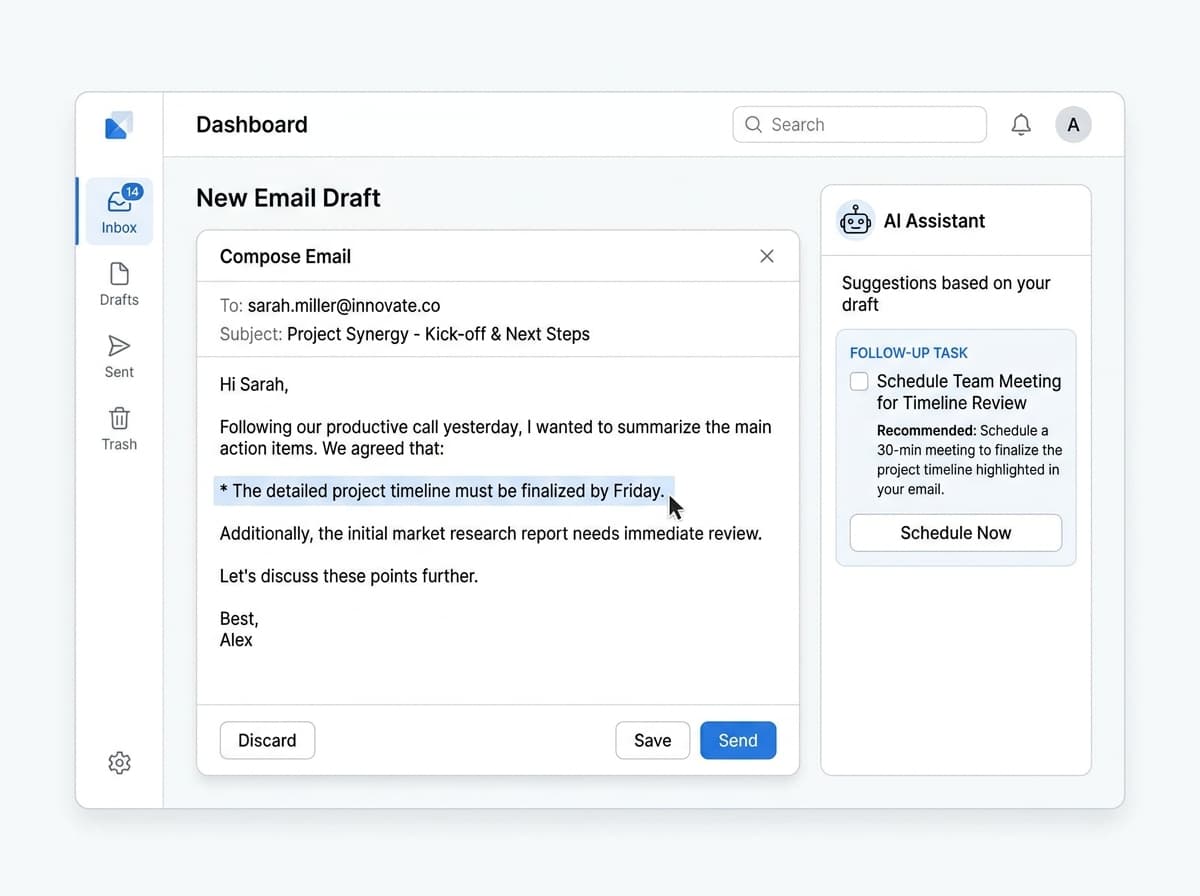The image size is (1200, 896).
Task: Go to the Sent folder
Action: click(x=119, y=357)
